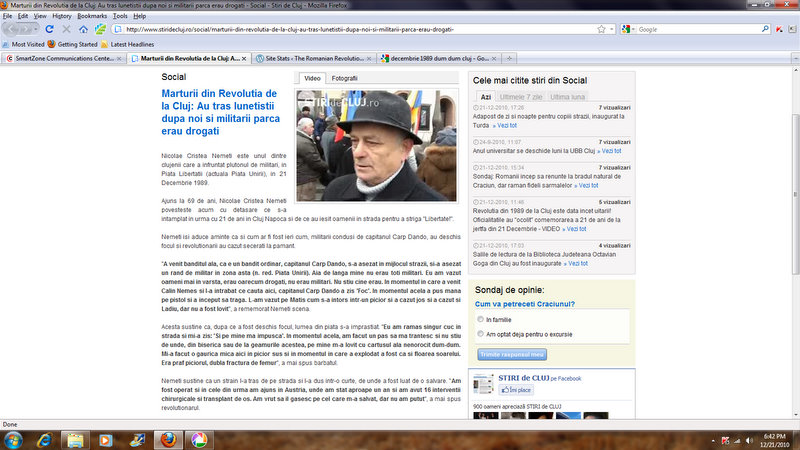Click the article video thumbnail
The height and width of the screenshot is (450, 800).
tap(375, 143)
